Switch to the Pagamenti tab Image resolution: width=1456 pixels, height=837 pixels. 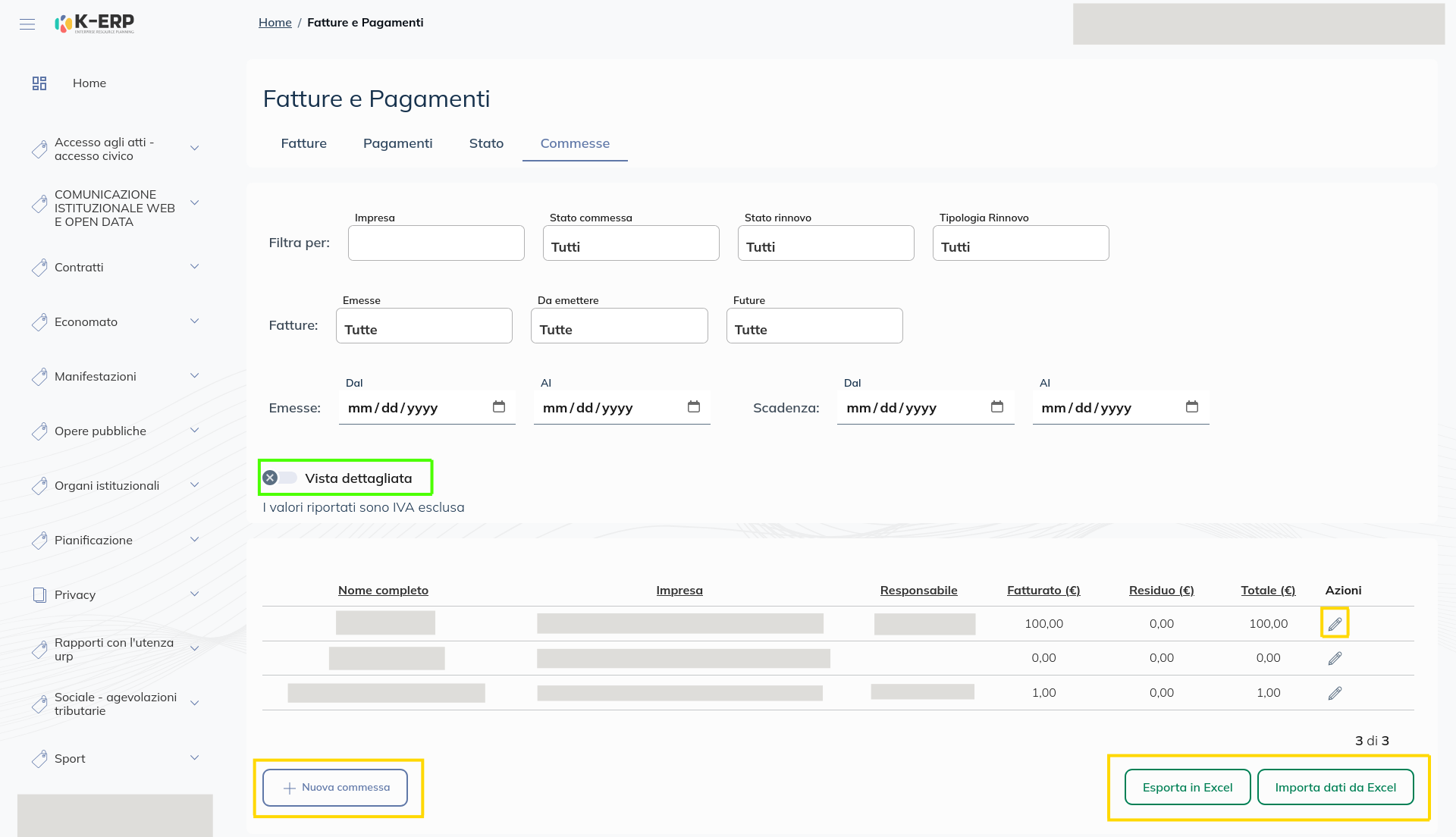(x=397, y=143)
